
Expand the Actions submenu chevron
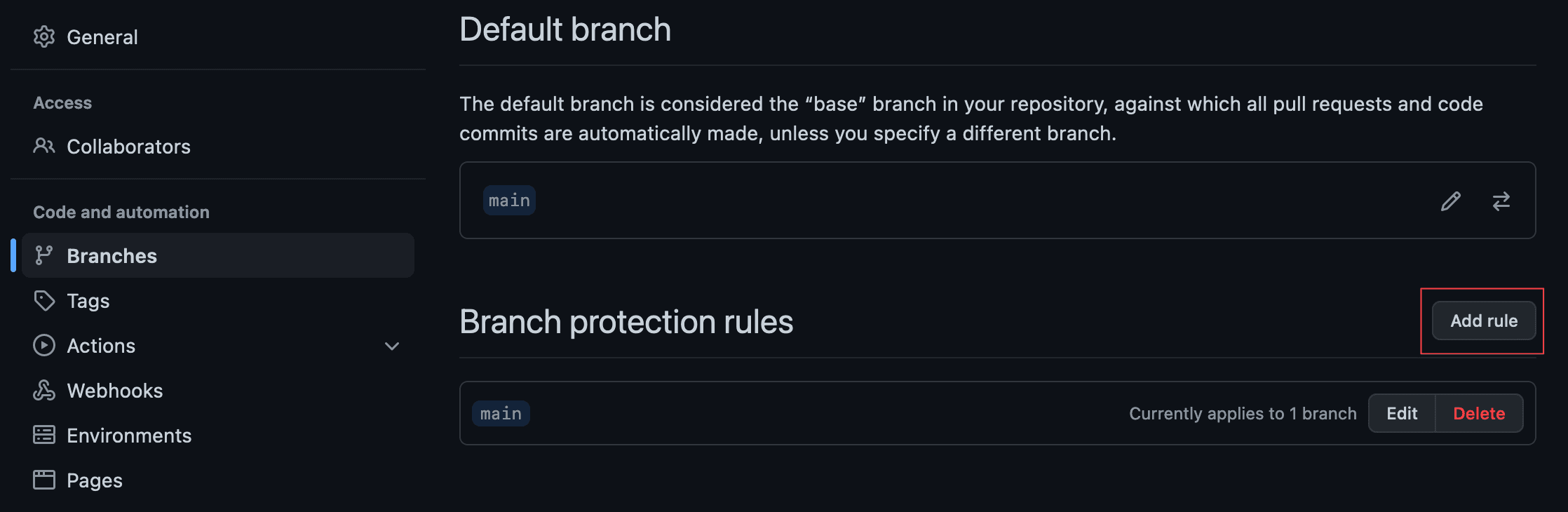(392, 346)
